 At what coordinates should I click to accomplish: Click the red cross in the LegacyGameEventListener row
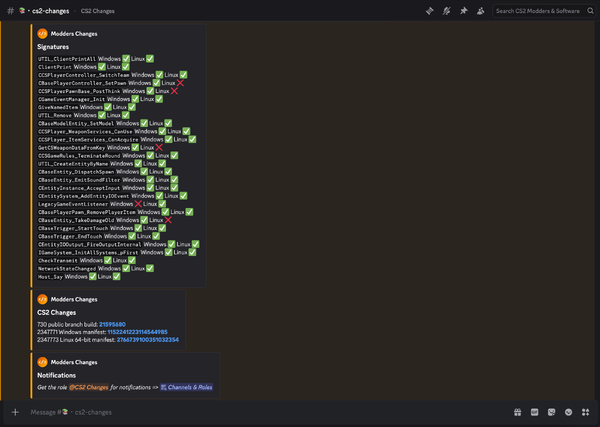coord(138,204)
